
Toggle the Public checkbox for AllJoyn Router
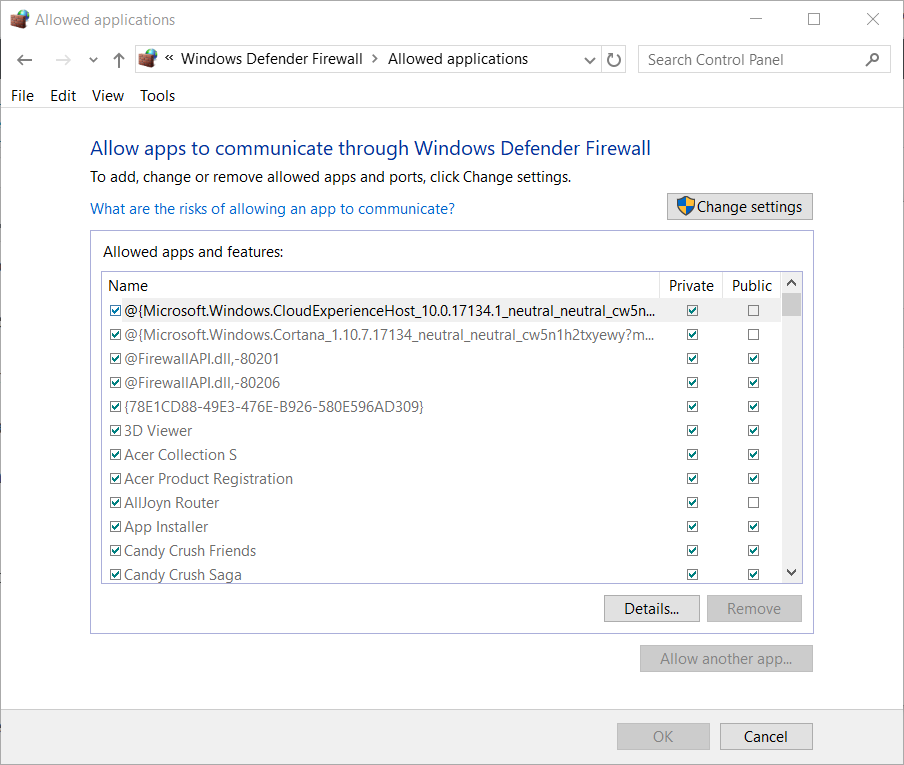tap(753, 503)
